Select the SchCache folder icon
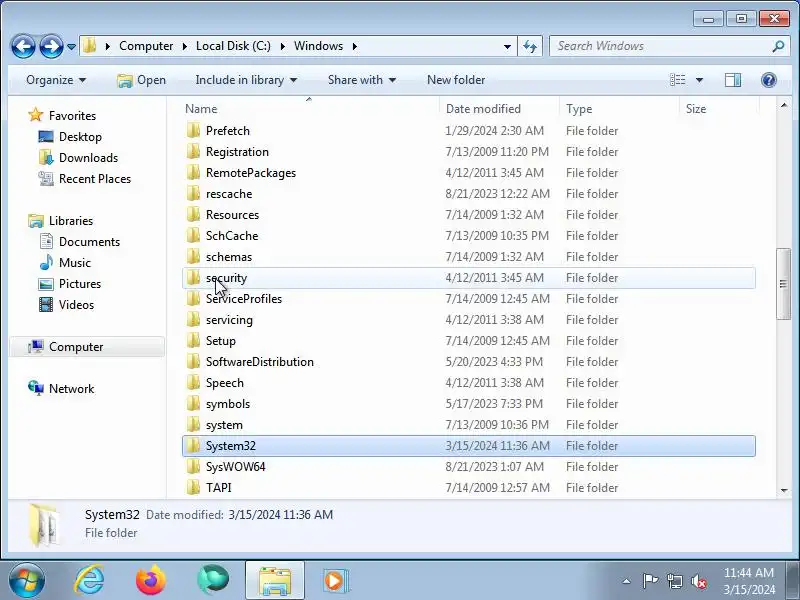The image size is (800, 600). click(x=193, y=236)
